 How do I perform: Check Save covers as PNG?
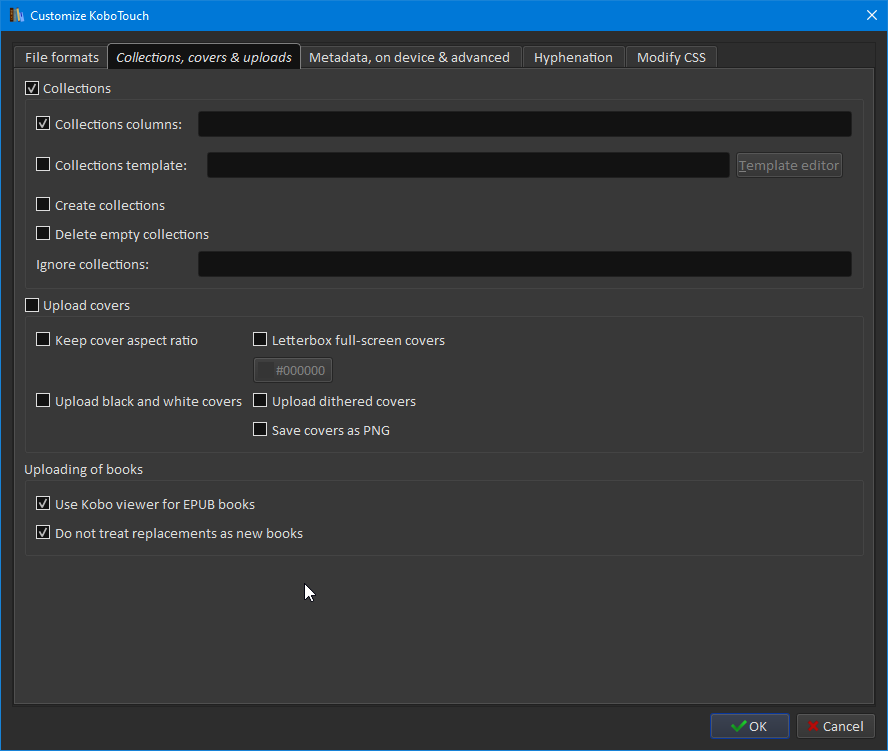(260, 429)
